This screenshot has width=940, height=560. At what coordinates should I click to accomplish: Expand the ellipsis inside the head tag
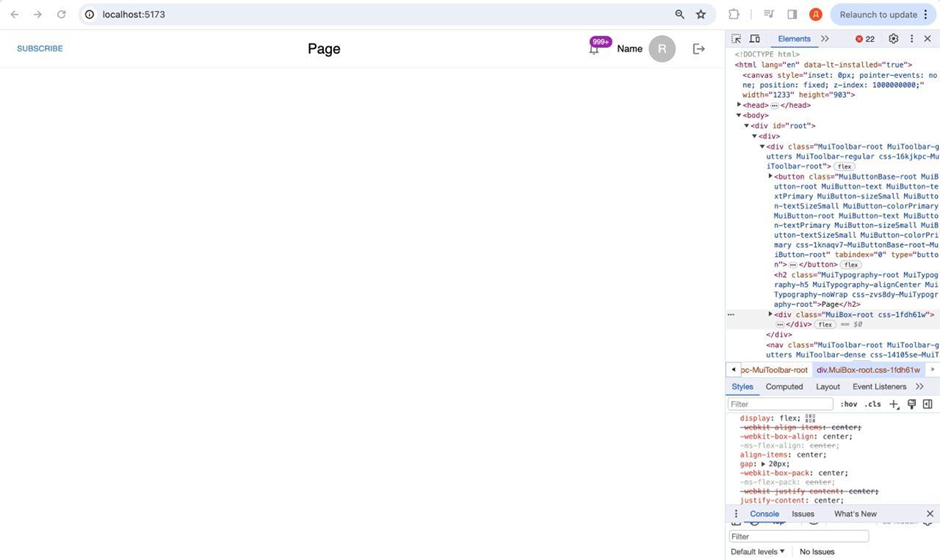774,106
